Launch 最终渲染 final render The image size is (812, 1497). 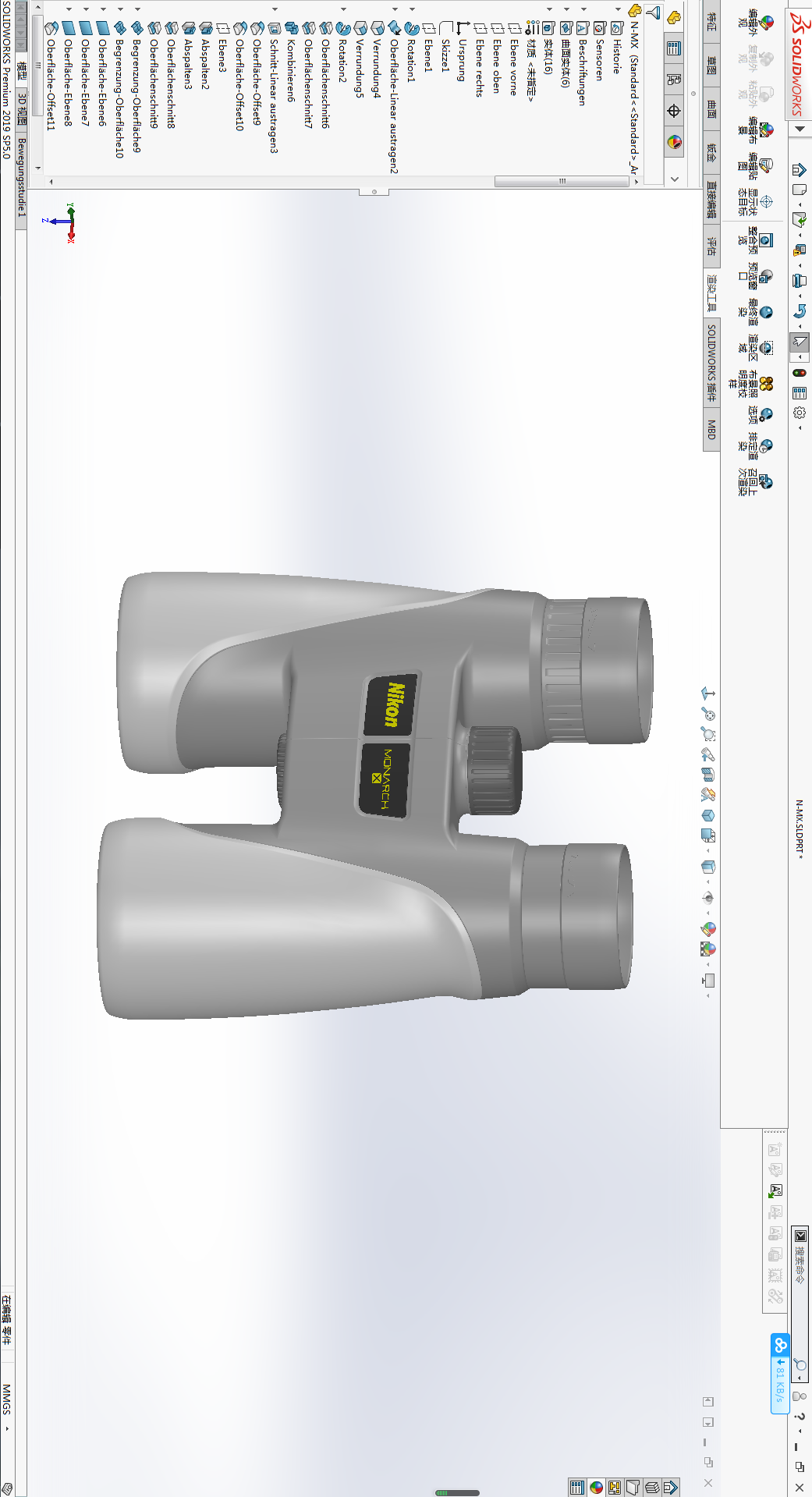click(x=767, y=312)
